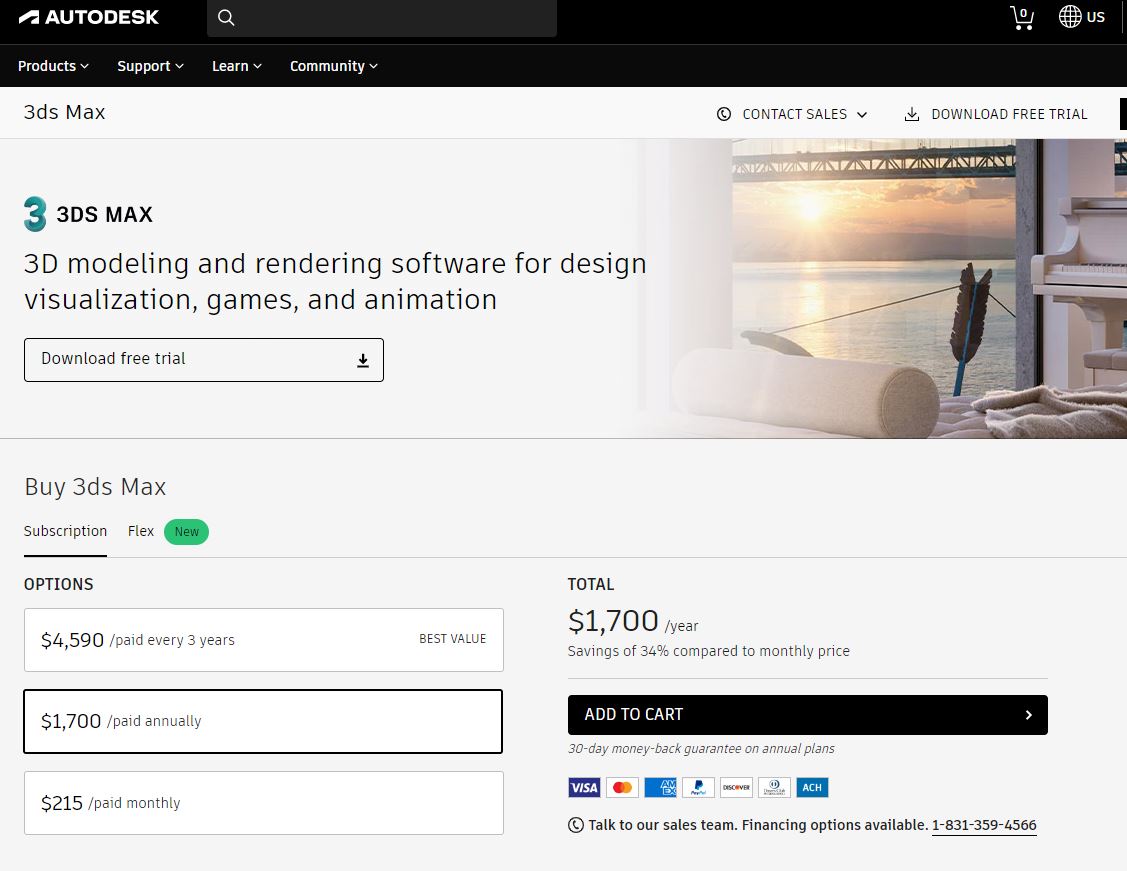
Task: Click the $1,700 /year total price
Action: coord(633,622)
